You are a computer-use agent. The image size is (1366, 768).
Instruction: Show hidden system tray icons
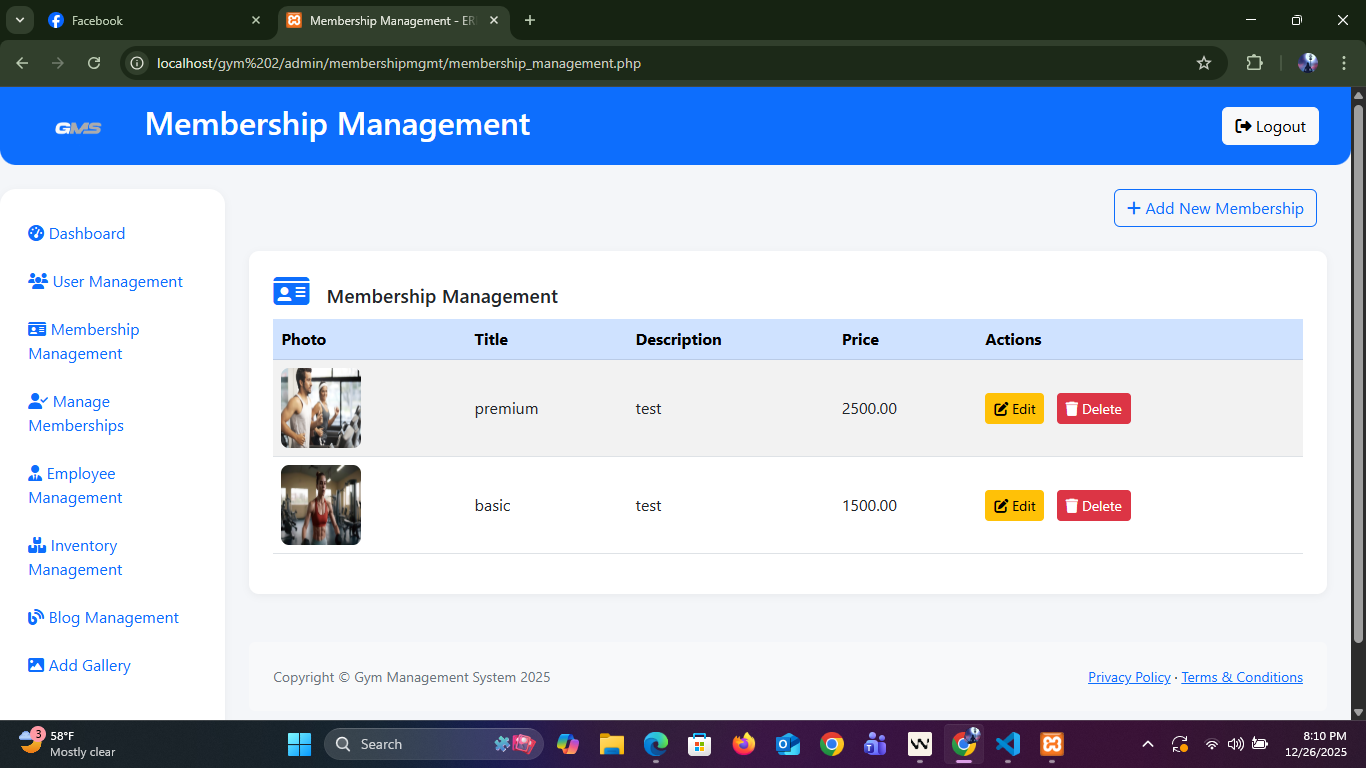point(1148,744)
